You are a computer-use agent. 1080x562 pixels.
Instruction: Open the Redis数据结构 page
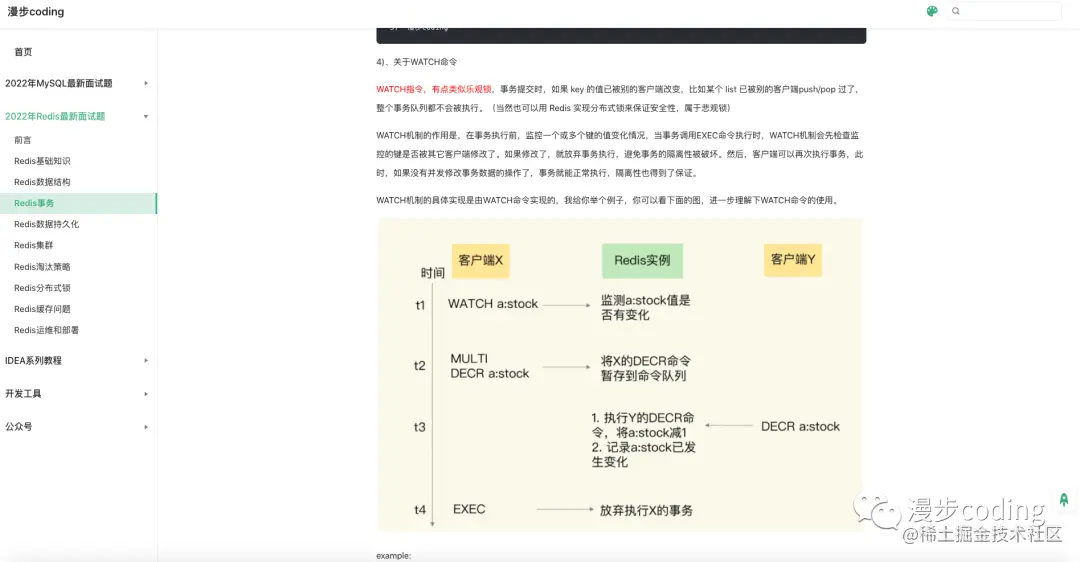point(42,182)
